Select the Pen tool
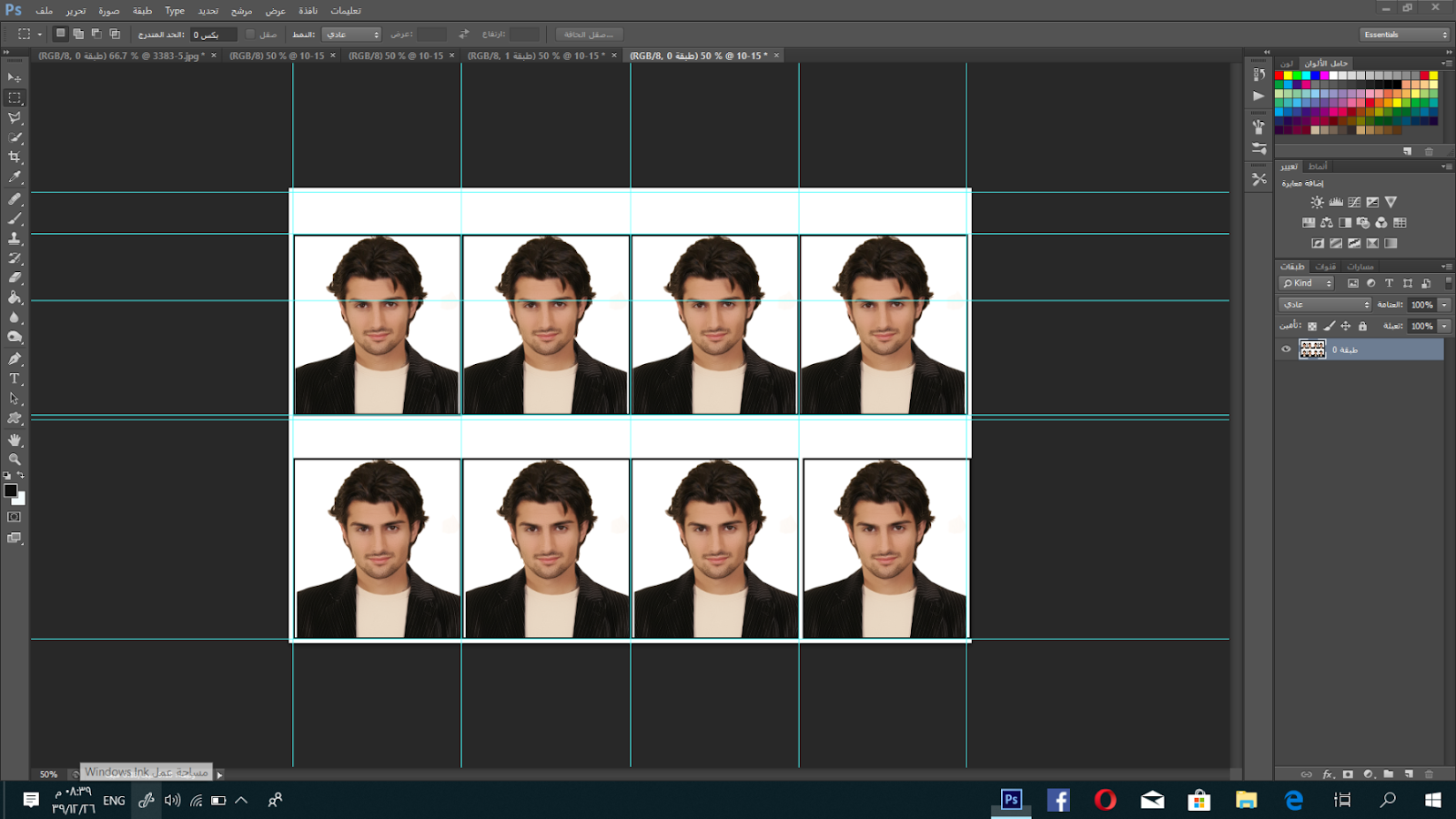This screenshot has width=1456, height=819. pos(15,359)
